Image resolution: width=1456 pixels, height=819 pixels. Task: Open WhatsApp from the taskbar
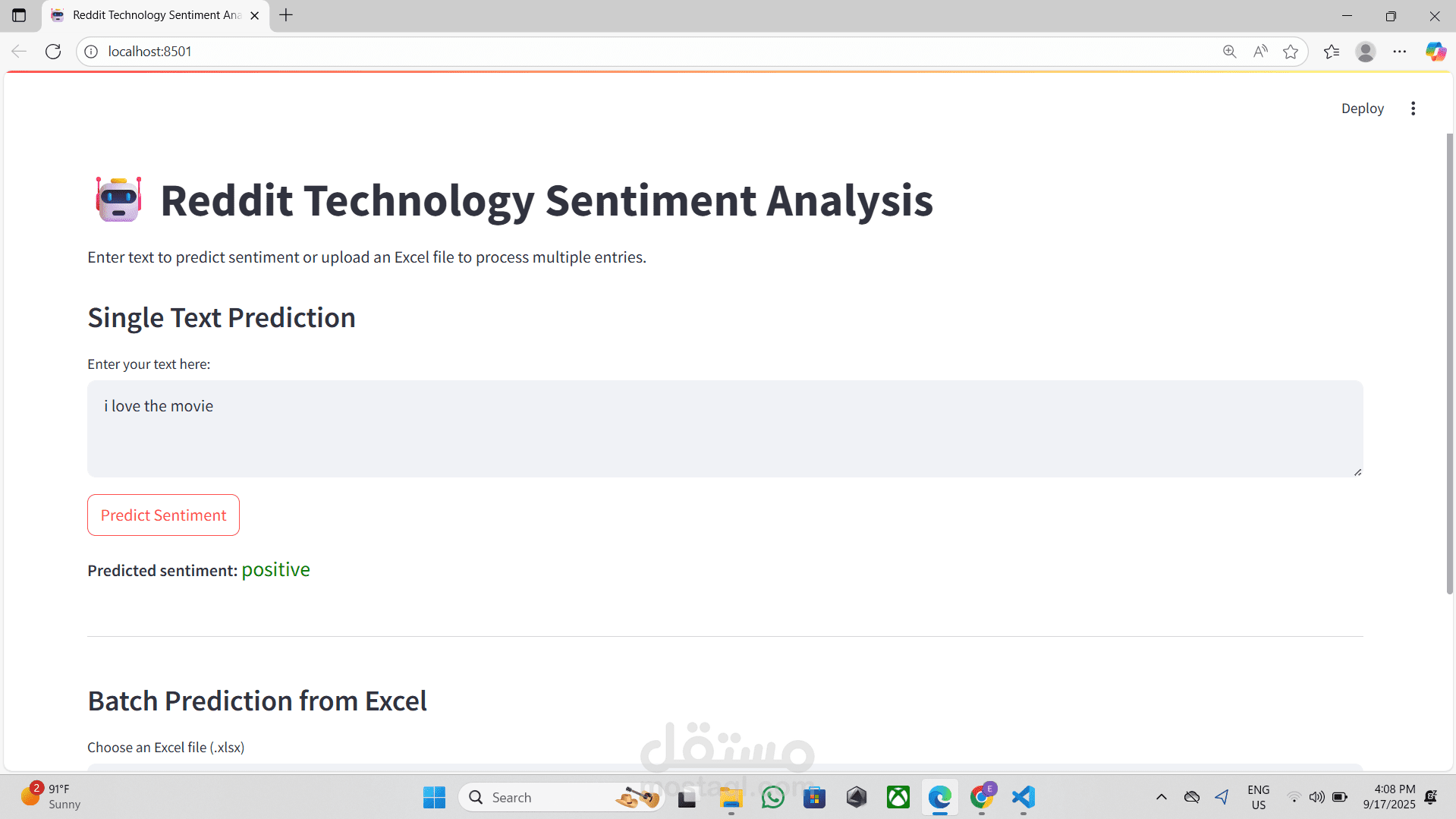click(772, 797)
